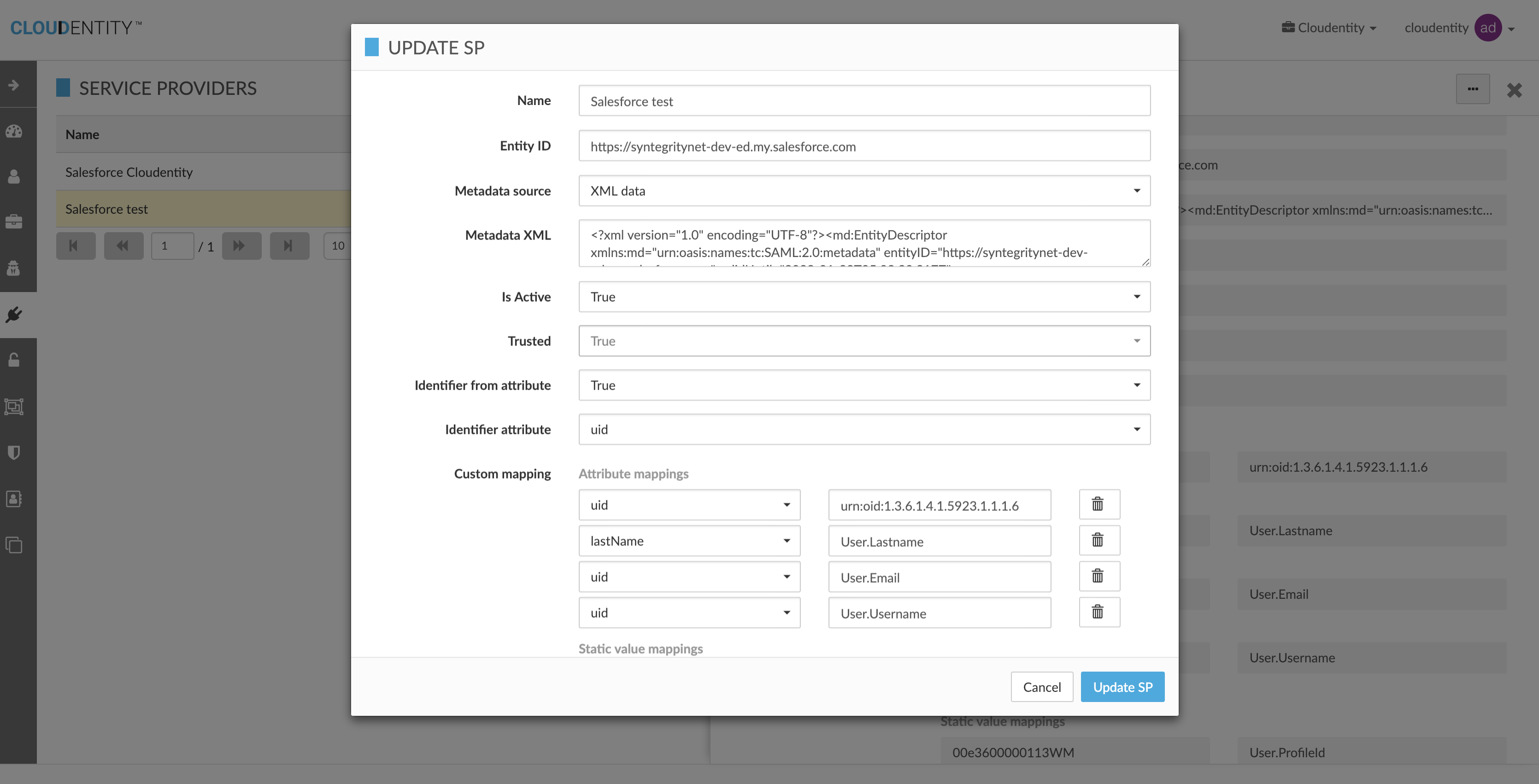Open the copy pages icon in sidebar
The height and width of the screenshot is (784, 1539).
pos(14,544)
